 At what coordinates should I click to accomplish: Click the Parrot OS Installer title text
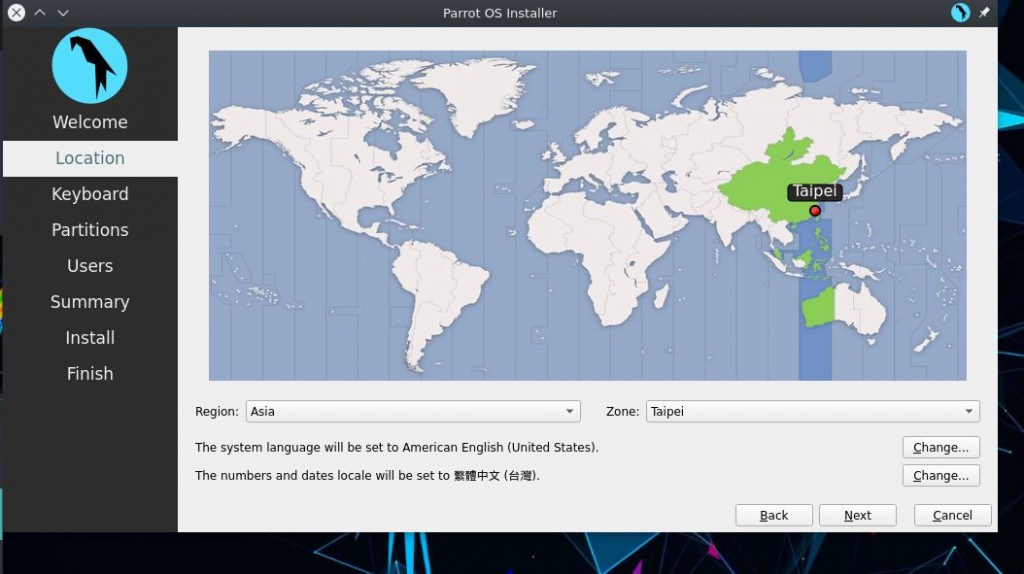[x=500, y=13]
